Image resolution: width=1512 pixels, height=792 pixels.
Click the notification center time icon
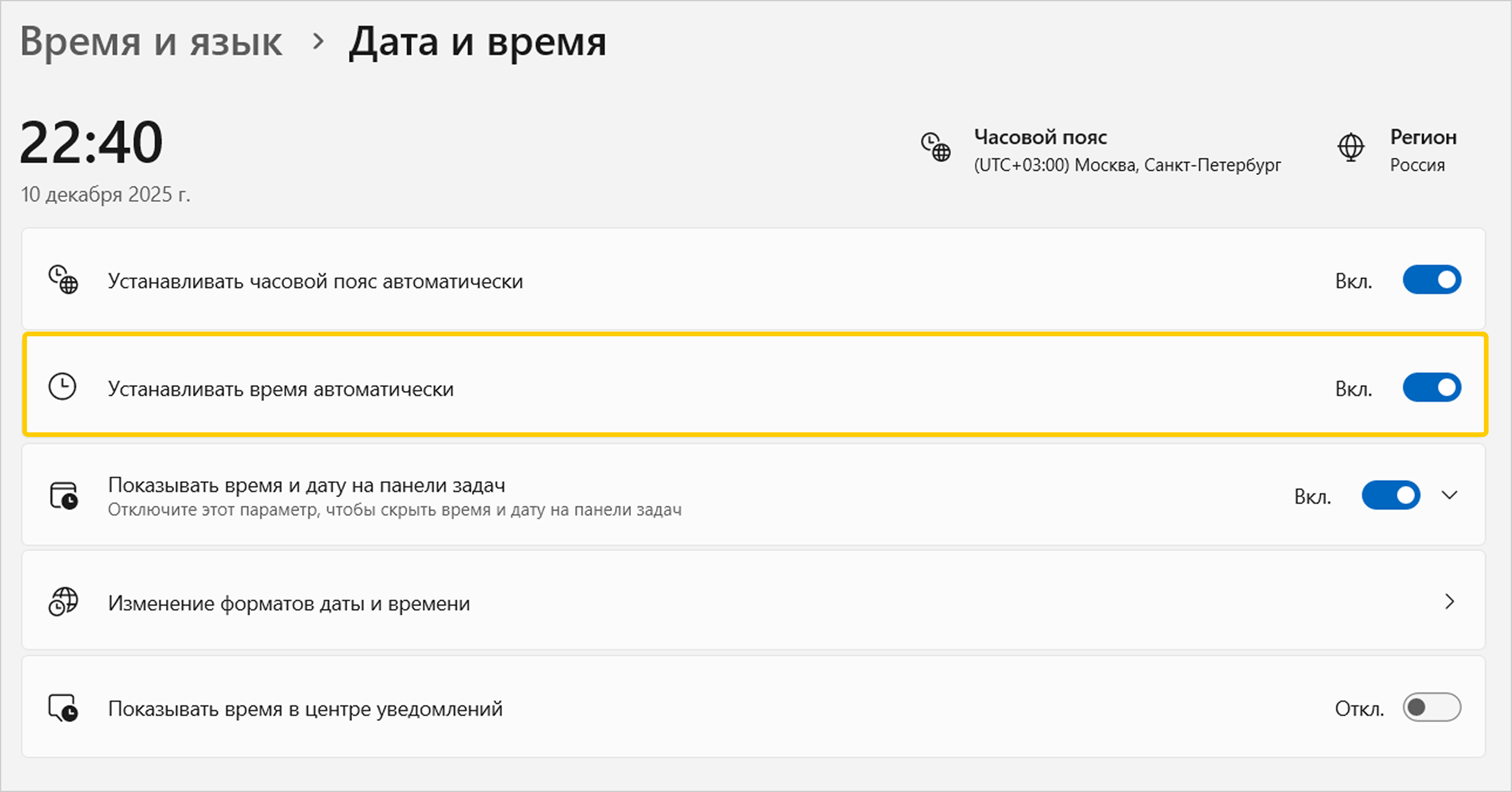pos(63,708)
